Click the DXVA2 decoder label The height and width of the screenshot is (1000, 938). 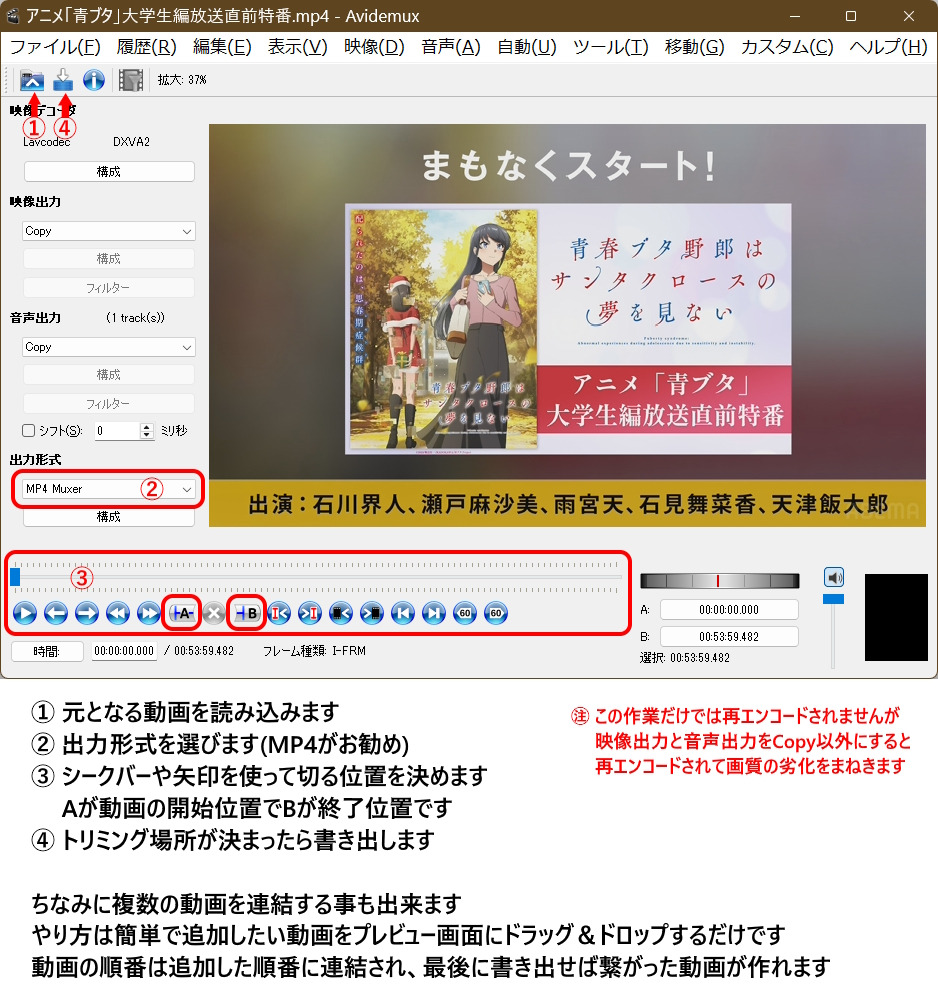131,142
